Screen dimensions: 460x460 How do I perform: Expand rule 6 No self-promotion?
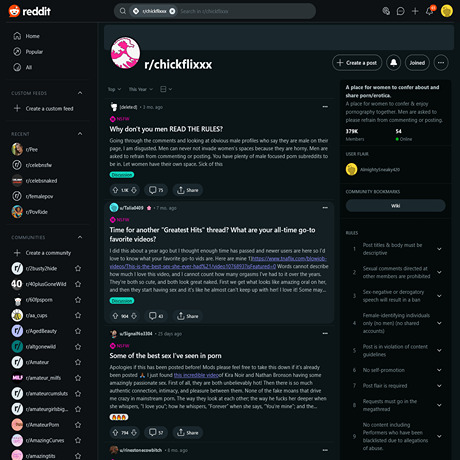click(439, 370)
